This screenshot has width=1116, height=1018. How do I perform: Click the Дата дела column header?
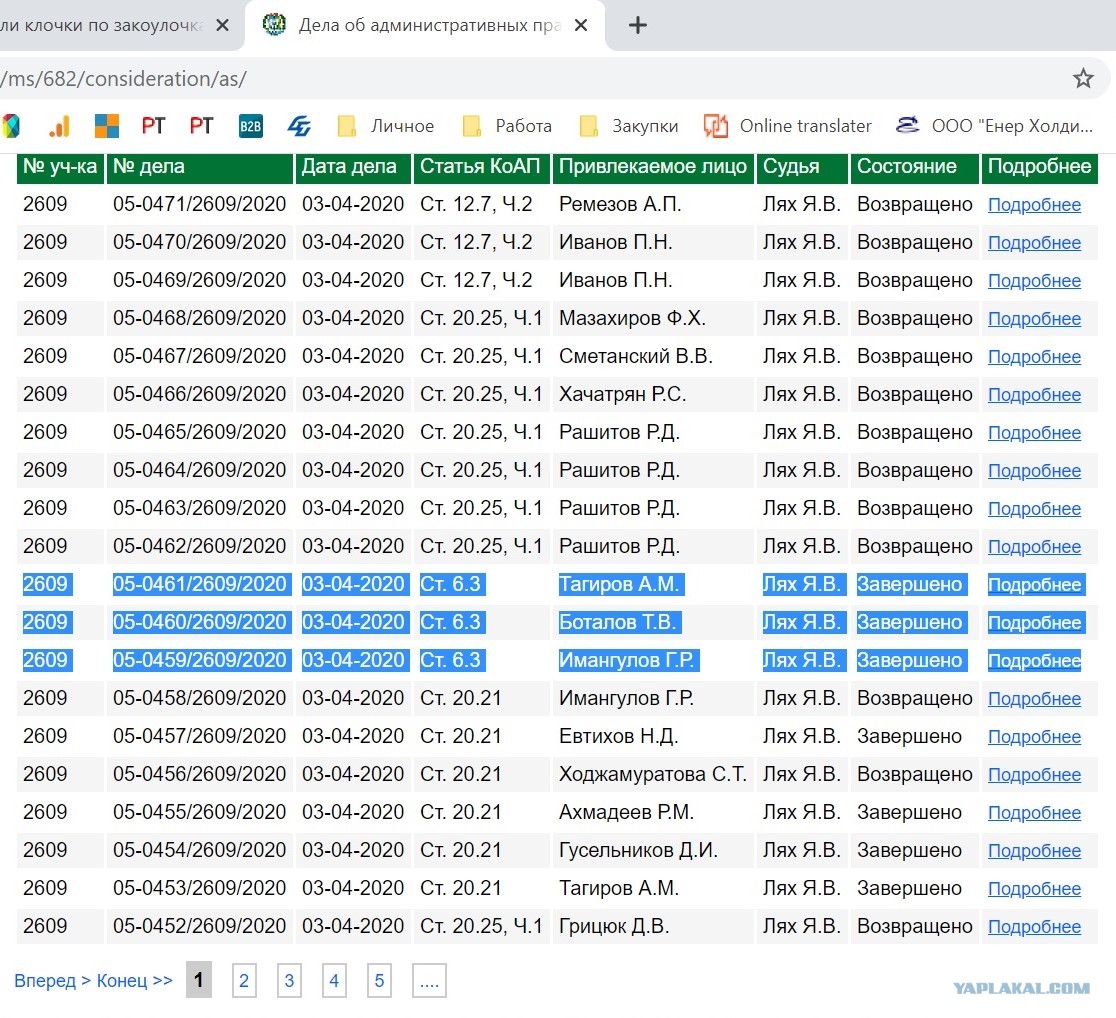pos(354,167)
